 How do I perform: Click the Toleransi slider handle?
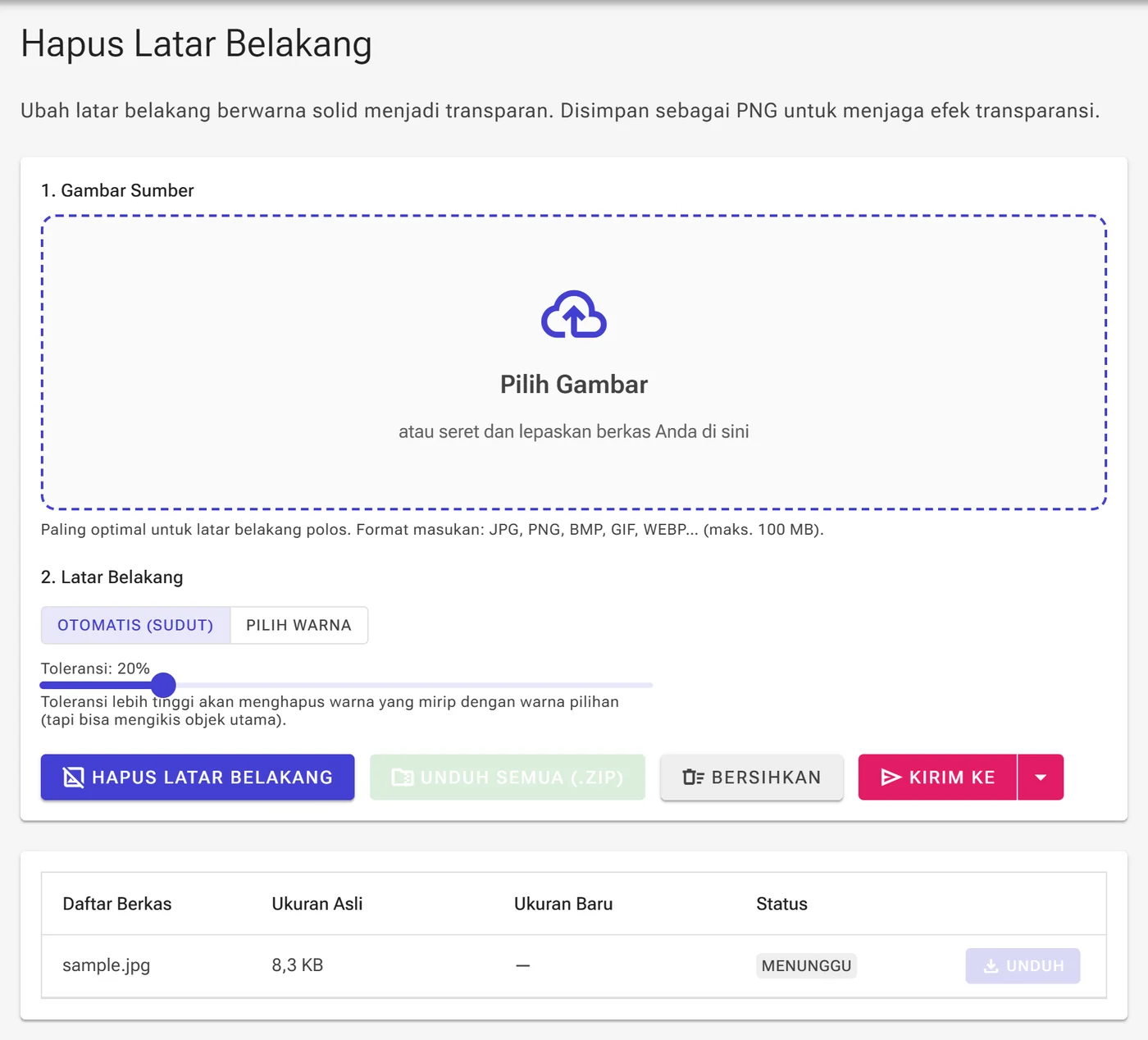click(x=164, y=685)
